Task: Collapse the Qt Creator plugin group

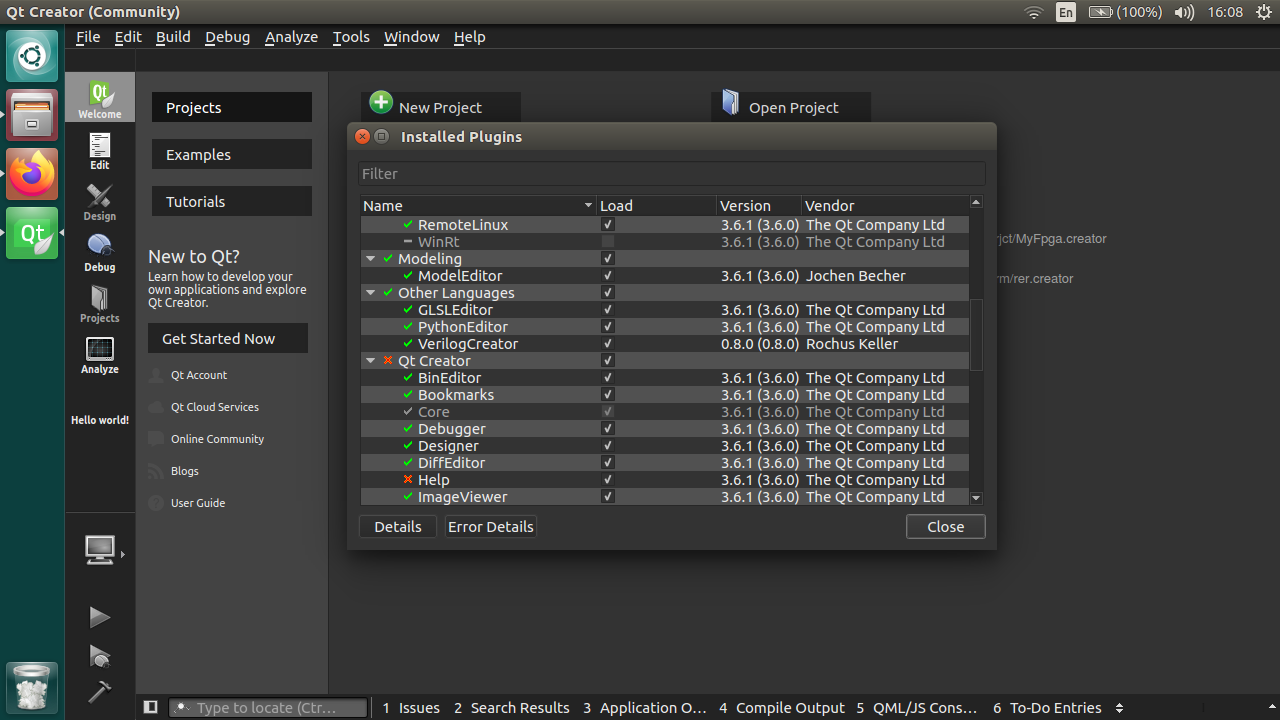Action: pyautogui.click(x=370, y=360)
